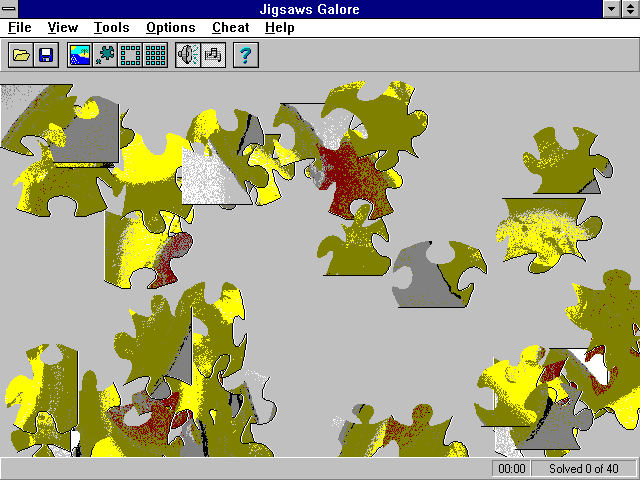Image resolution: width=640 pixels, height=480 pixels.
Task: Click the 'Solved 0 of 40' status text
Action: click(x=584, y=469)
